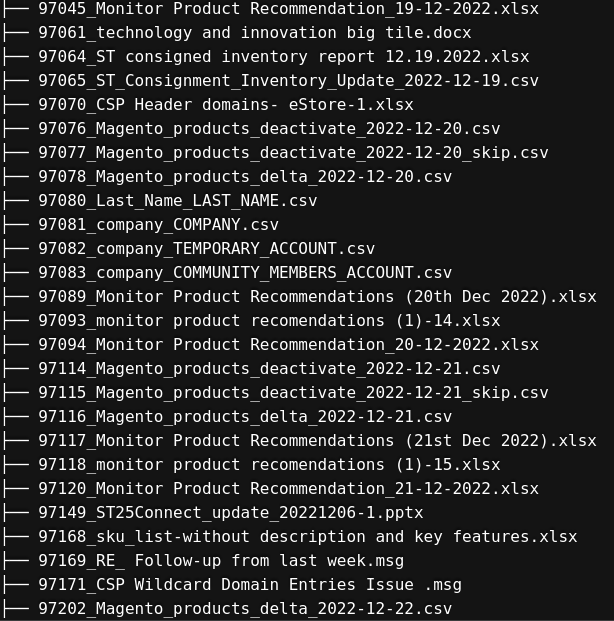Click Monitor Product Recommendations (20th Dec 2022) file
Screen dimensions: 614x621
point(317,296)
